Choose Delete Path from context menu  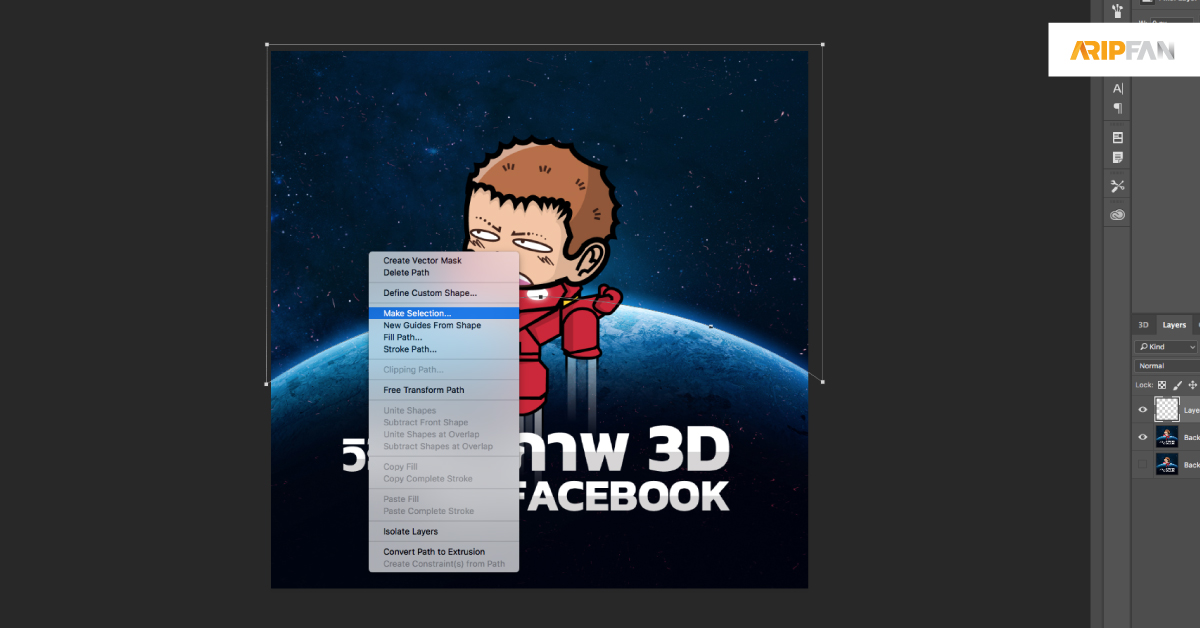click(406, 273)
